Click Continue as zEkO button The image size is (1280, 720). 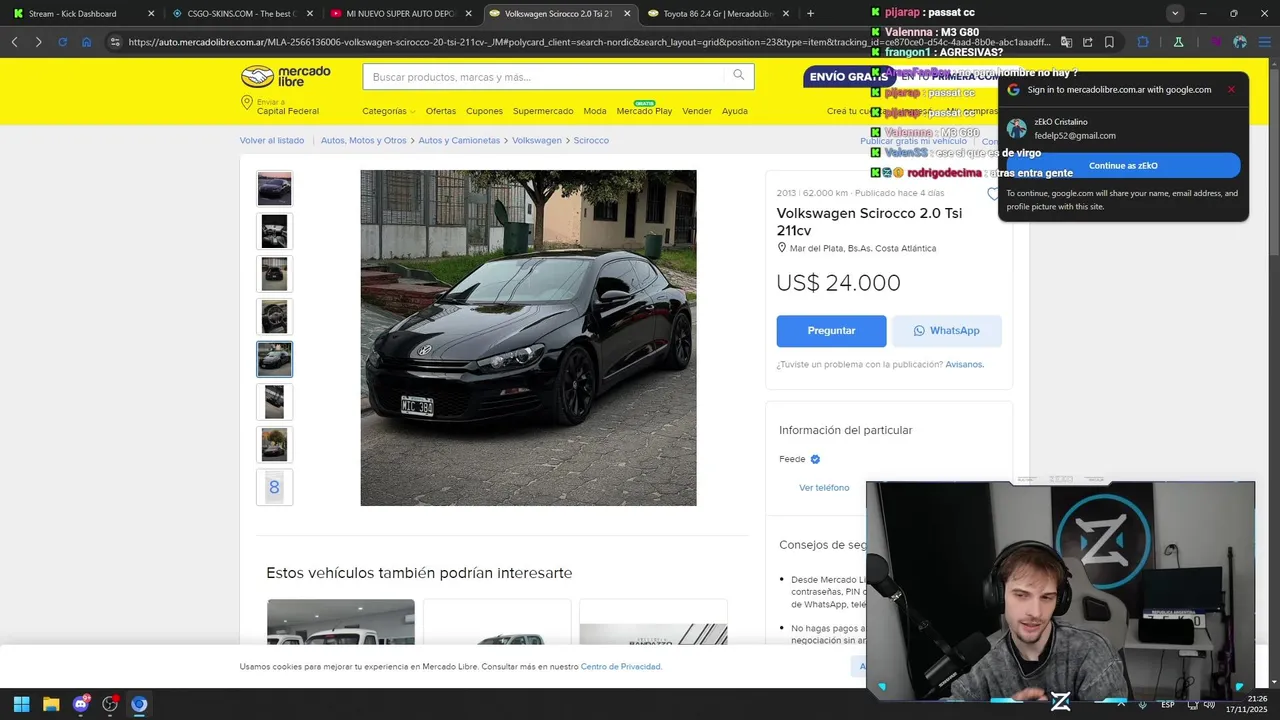1123,166
